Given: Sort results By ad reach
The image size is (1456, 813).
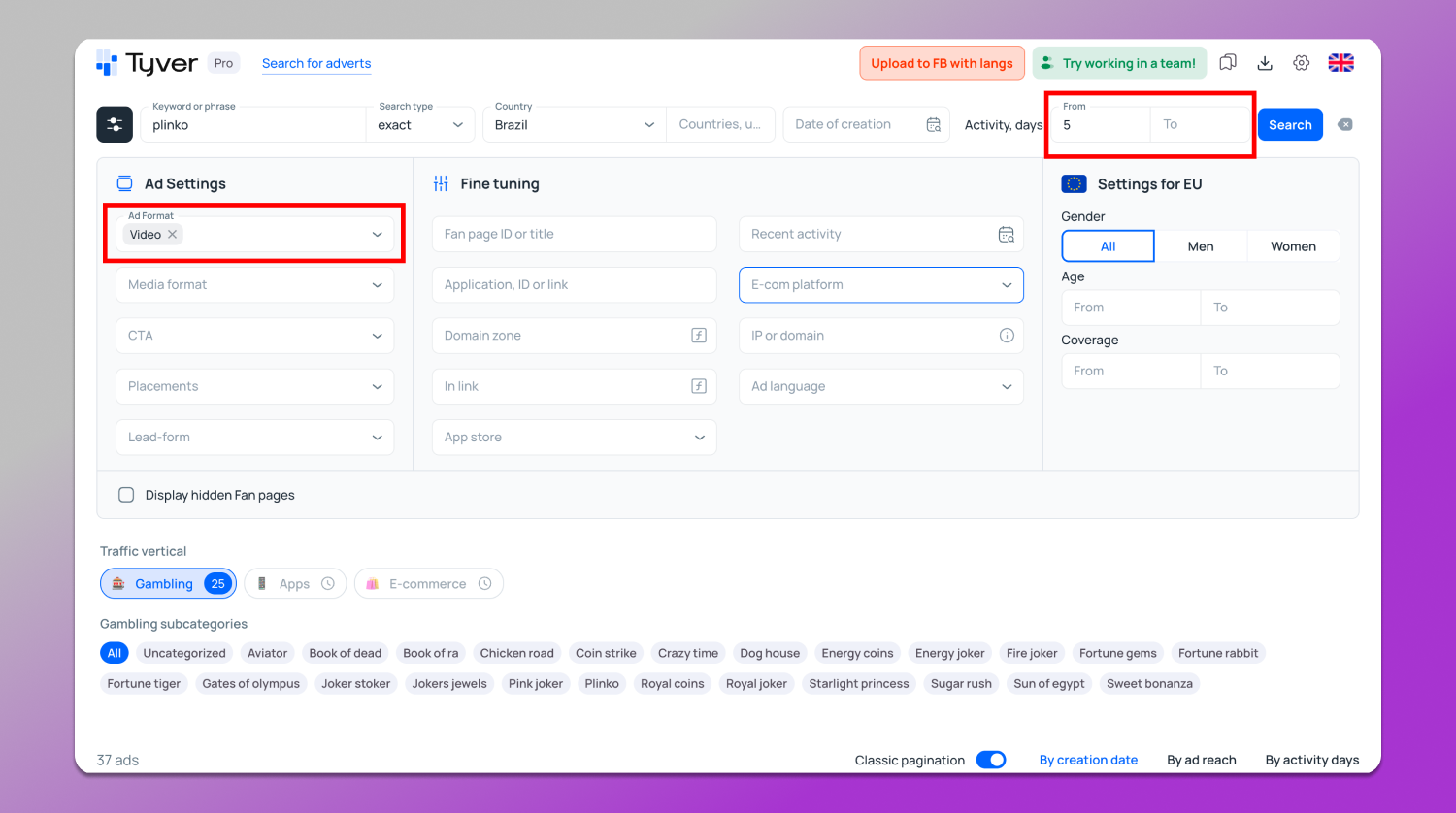Looking at the screenshot, I should click(1201, 760).
